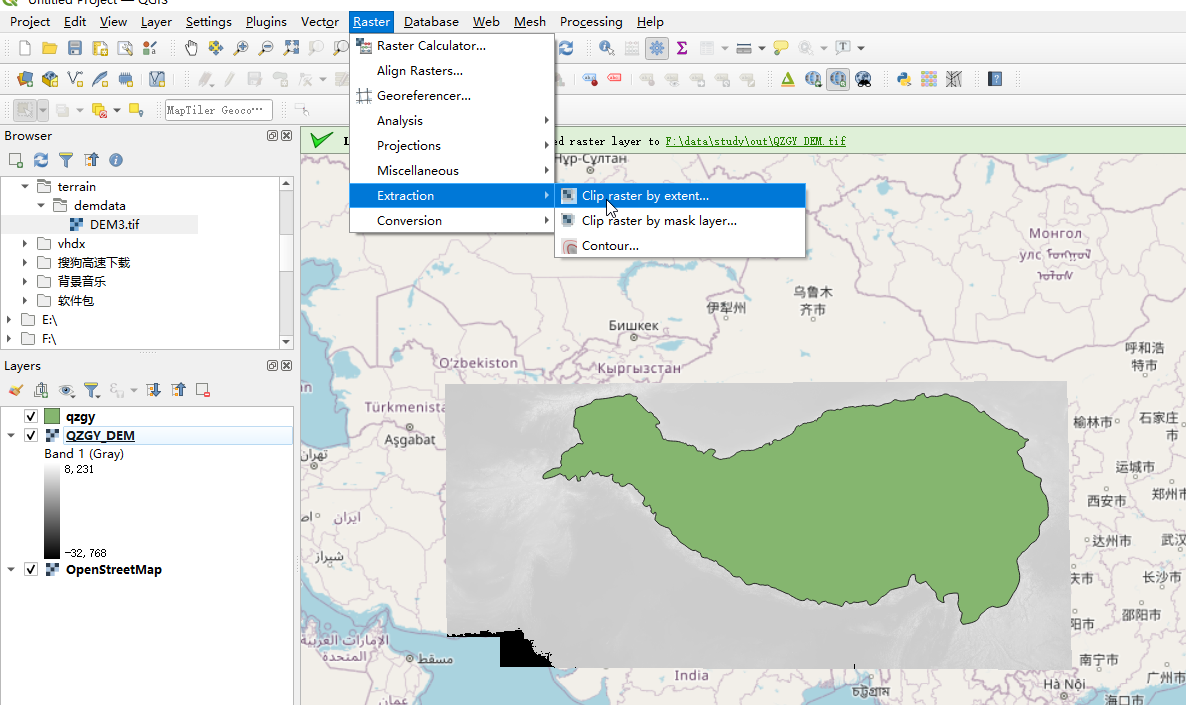Expand all layers in Layers panel

(154, 390)
